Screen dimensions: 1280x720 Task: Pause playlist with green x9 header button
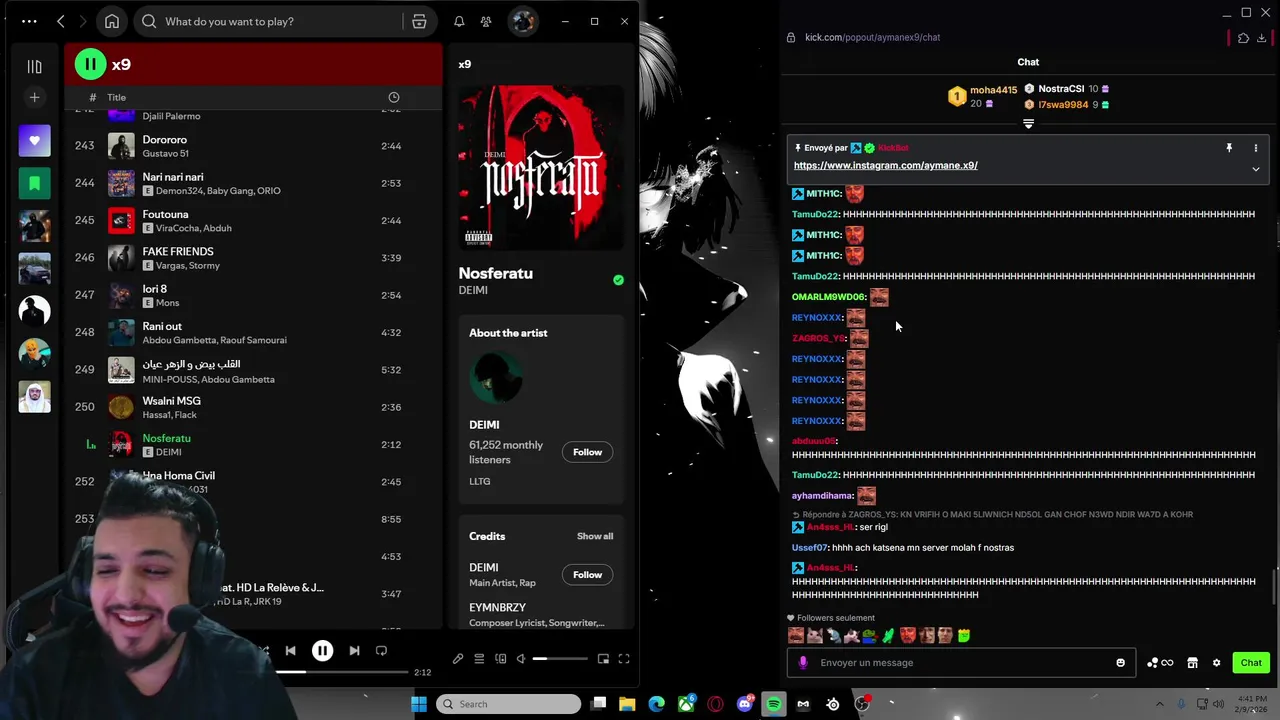click(x=90, y=64)
